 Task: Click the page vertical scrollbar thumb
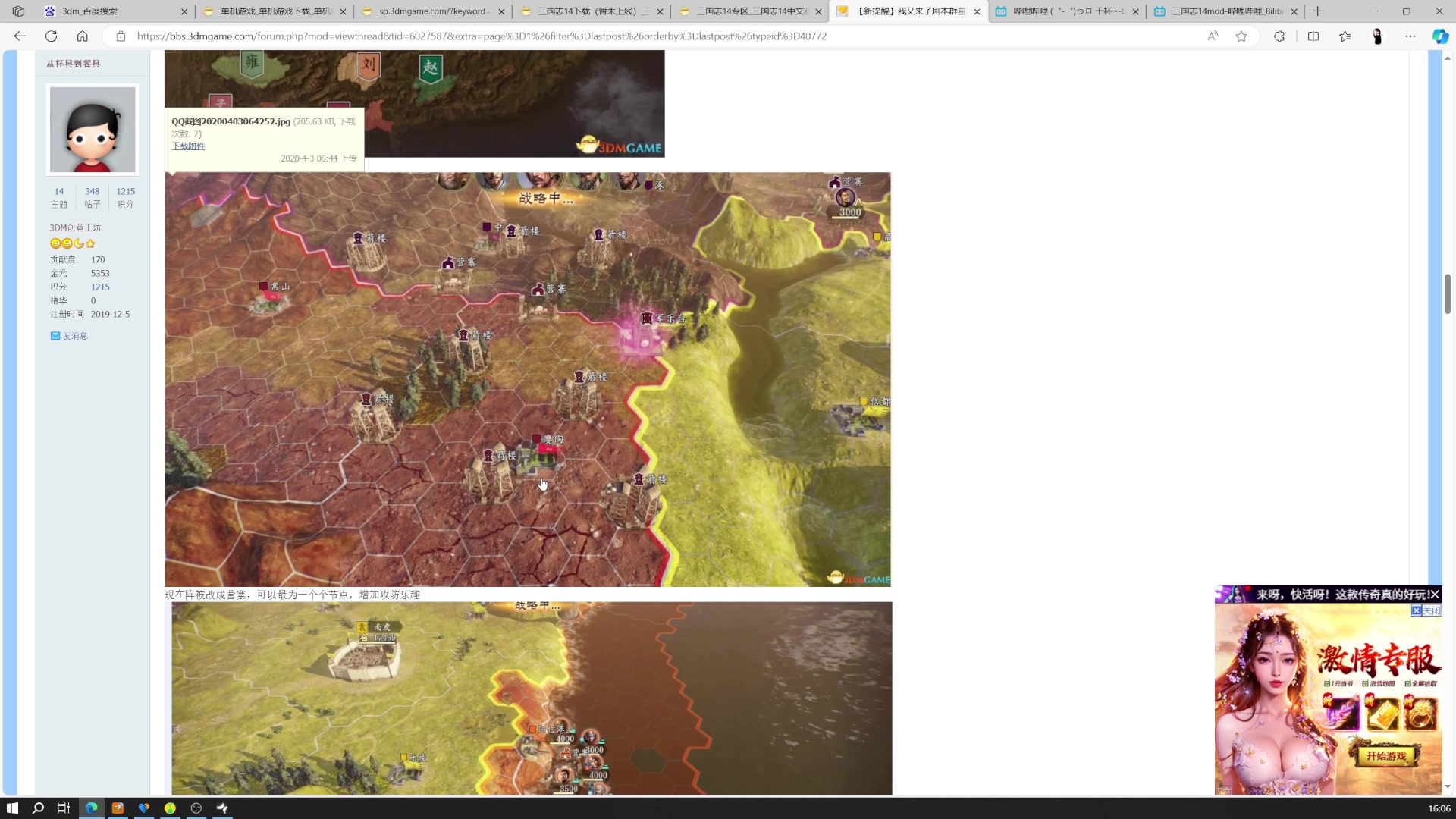1448,293
